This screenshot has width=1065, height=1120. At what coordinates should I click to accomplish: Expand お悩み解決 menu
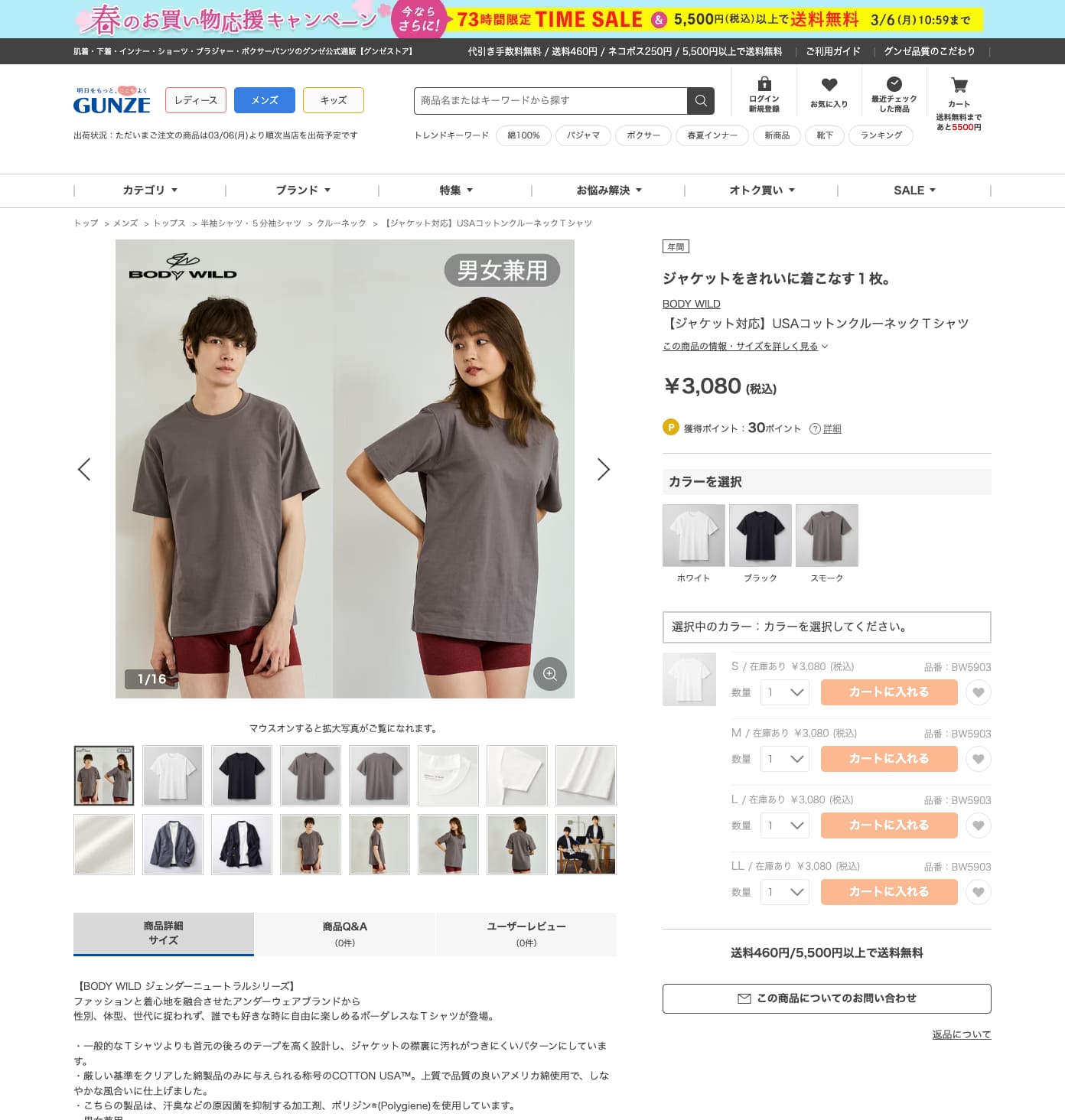point(609,190)
